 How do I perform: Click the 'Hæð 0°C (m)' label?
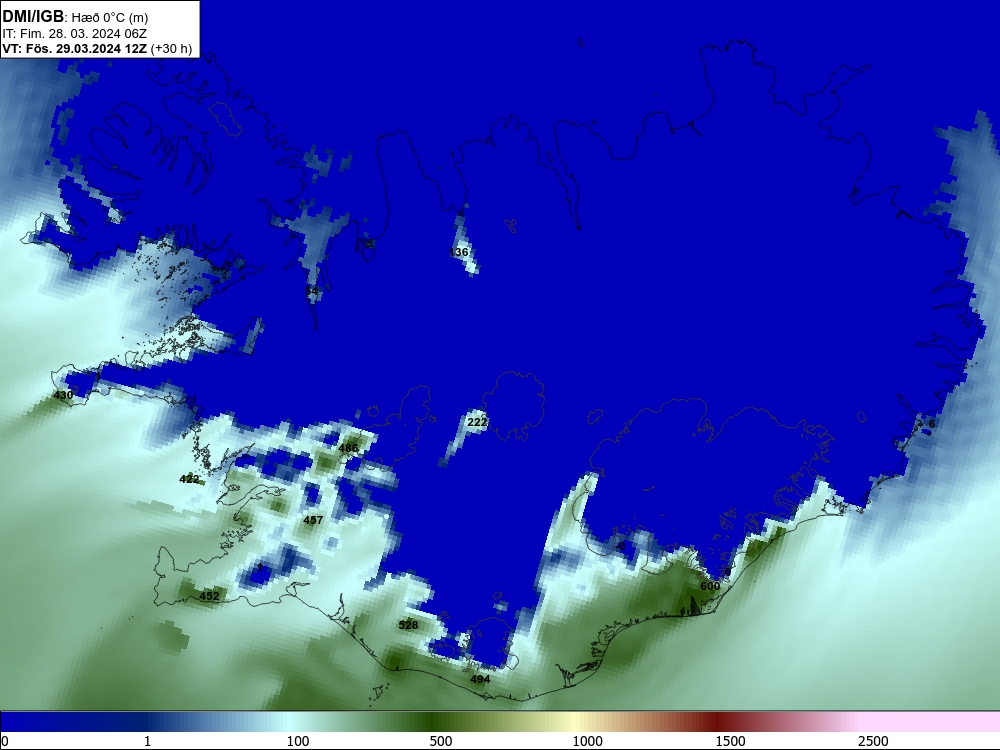click(109, 18)
